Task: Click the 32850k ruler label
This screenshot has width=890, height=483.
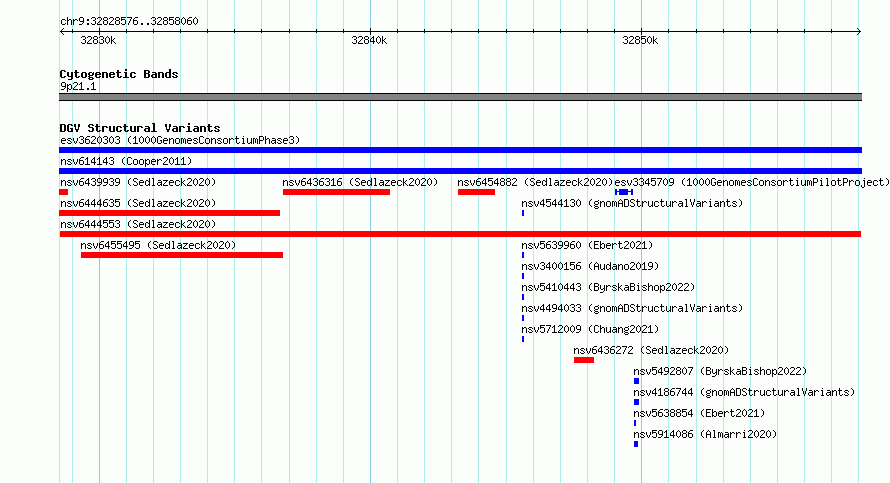Action: point(640,40)
